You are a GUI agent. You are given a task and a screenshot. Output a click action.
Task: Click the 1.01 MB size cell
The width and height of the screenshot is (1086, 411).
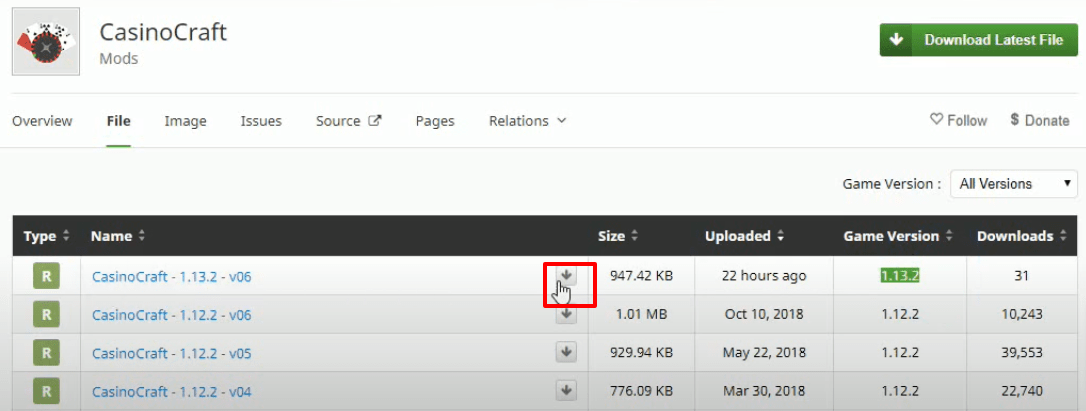(x=641, y=314)
